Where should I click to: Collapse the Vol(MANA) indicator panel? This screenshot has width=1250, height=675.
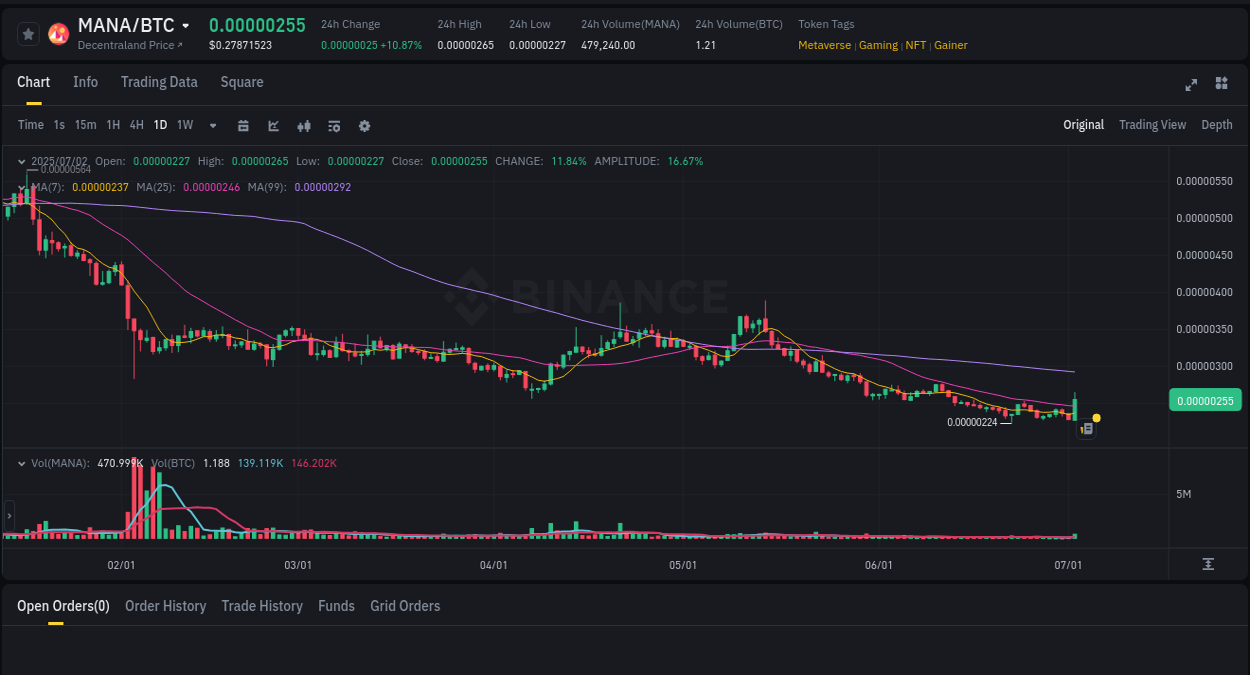tap(21, 461)
